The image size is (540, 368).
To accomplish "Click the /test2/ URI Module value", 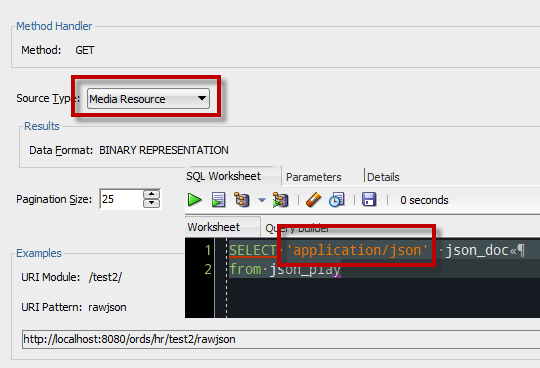I will 105,277.
